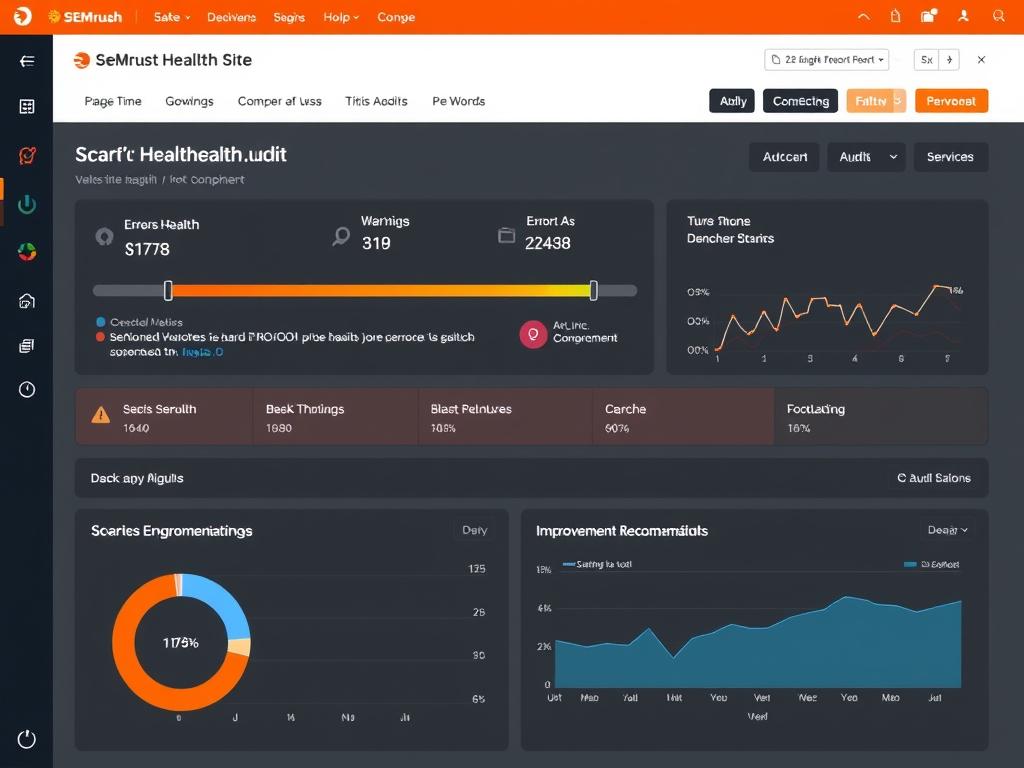Click the warning triangle on Secis Serulth
This screenshot has width=1024, height=768.
coord(101,415)
